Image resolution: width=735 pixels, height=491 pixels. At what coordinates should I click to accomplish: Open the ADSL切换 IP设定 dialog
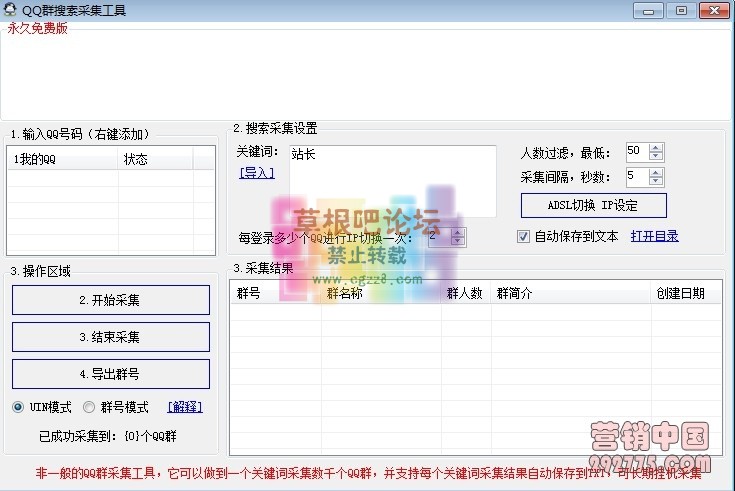click(593, 205)
